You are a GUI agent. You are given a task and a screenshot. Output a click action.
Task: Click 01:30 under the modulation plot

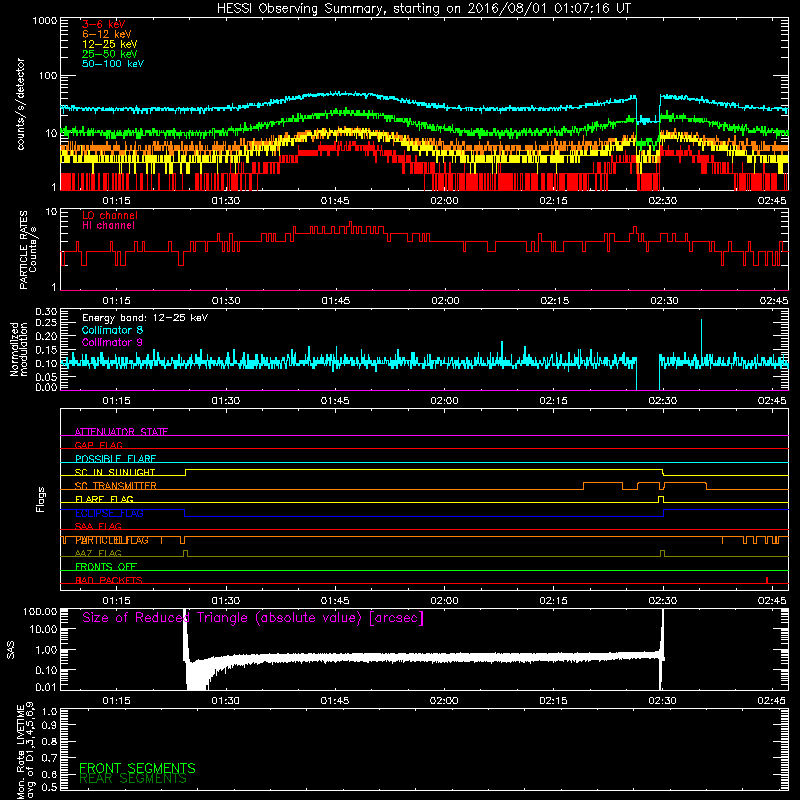coord(226,401)
